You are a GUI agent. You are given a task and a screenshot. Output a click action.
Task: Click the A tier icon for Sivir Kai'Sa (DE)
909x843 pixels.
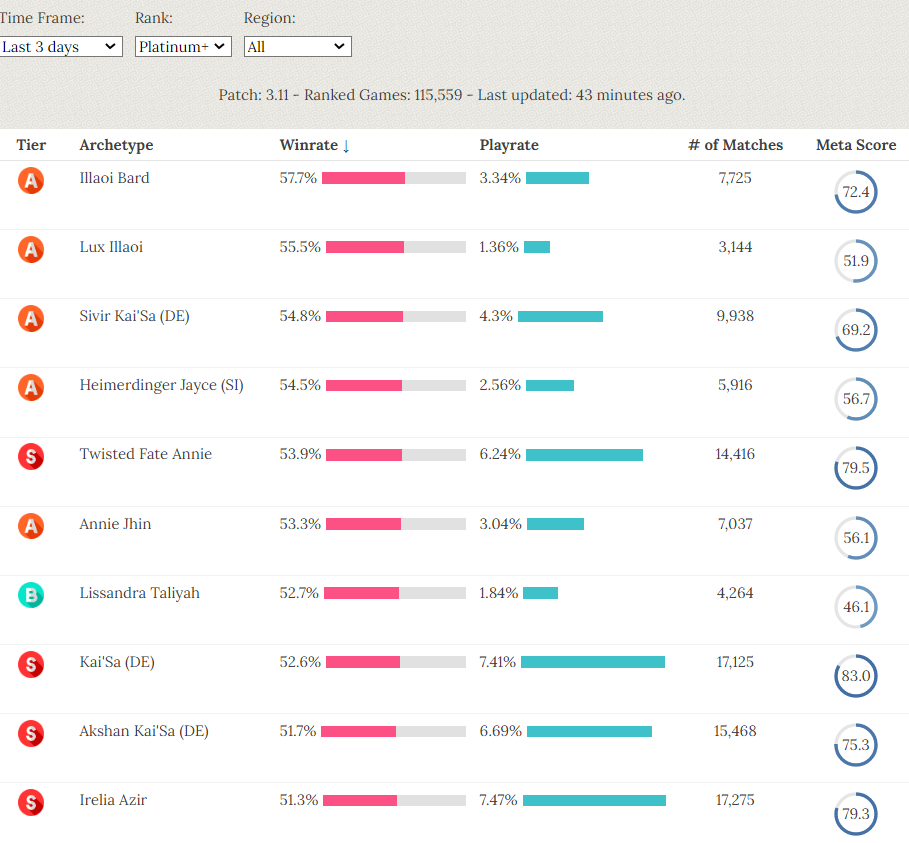point(31,318)
